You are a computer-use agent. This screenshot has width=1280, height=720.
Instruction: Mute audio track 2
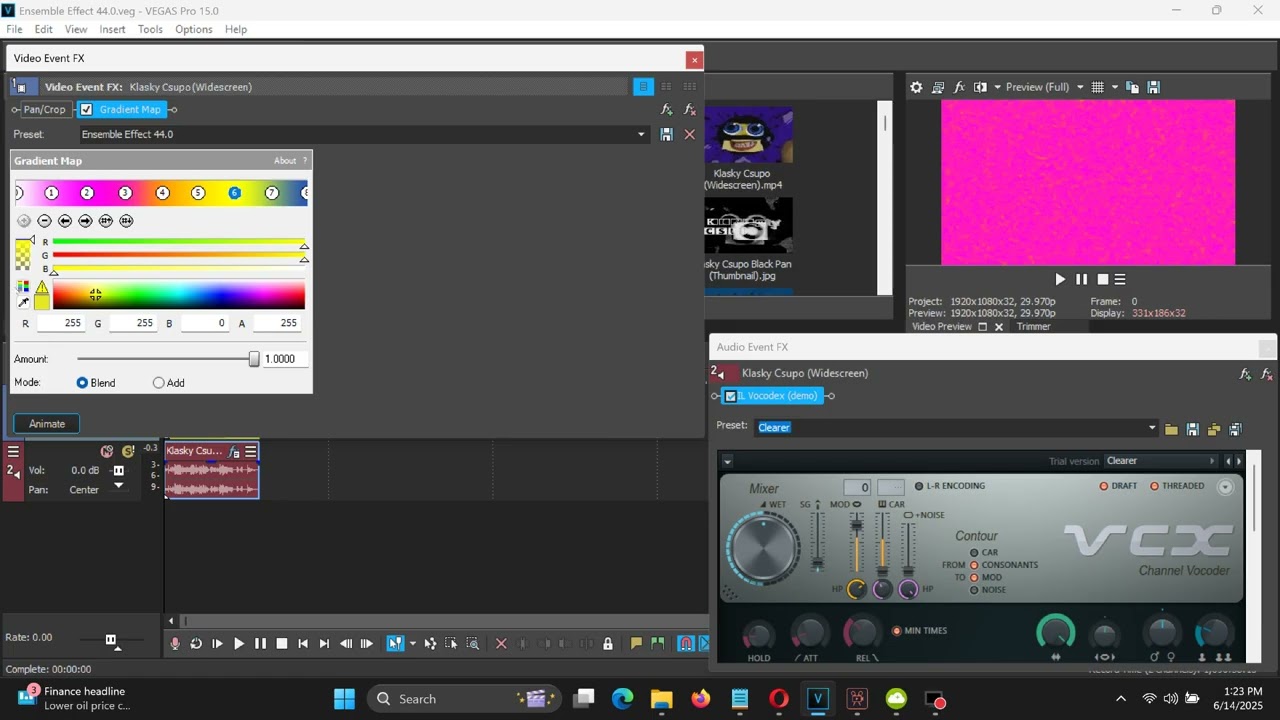(107, 452)
